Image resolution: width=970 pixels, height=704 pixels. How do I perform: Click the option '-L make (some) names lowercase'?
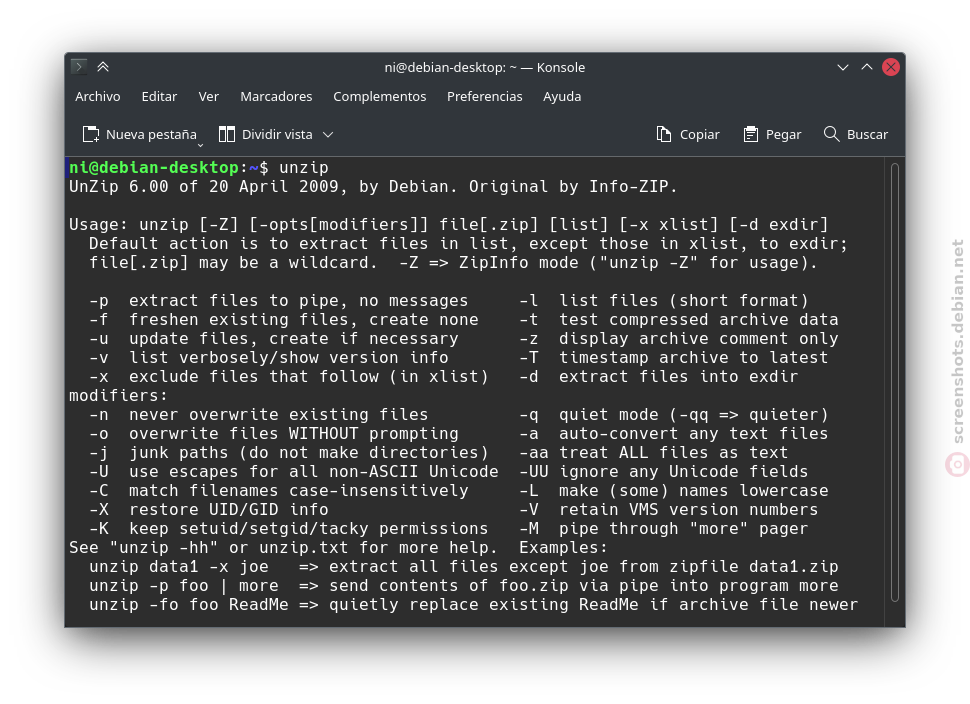tap(674, 491)
